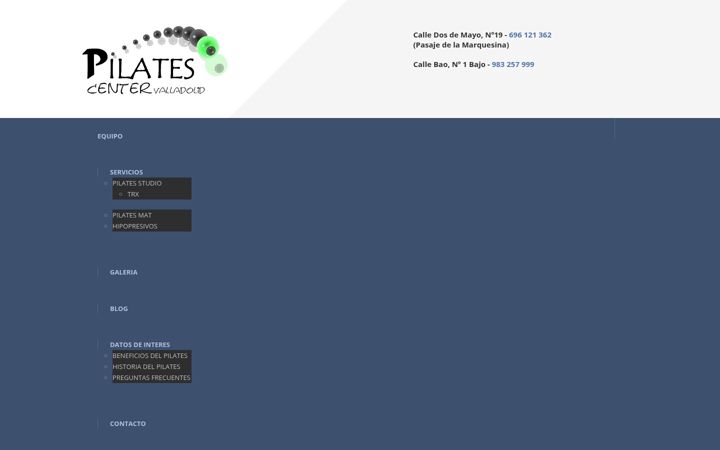The width and height of the screenshot is (720, 450).
Task: Select HIPOPRESIVOS submenu entry
Action: pos(135,226)
